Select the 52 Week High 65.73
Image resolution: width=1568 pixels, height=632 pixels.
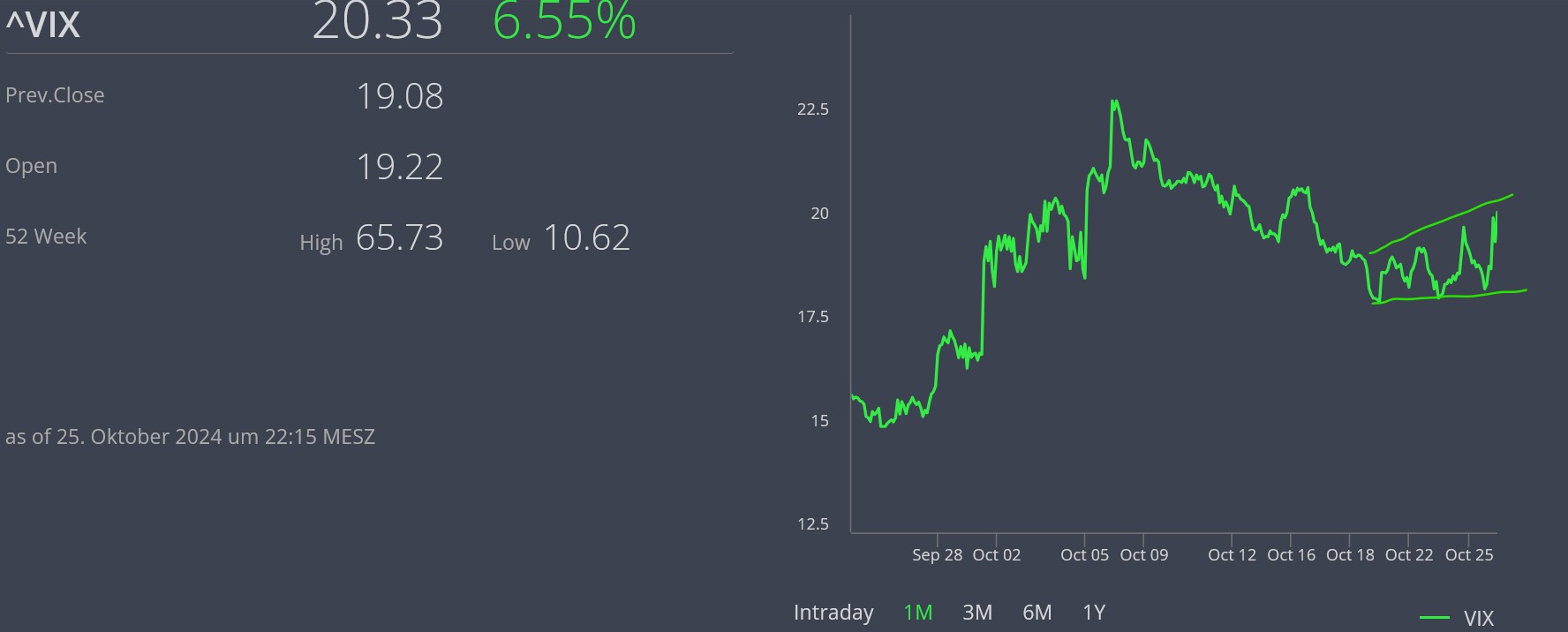(399, 237)
